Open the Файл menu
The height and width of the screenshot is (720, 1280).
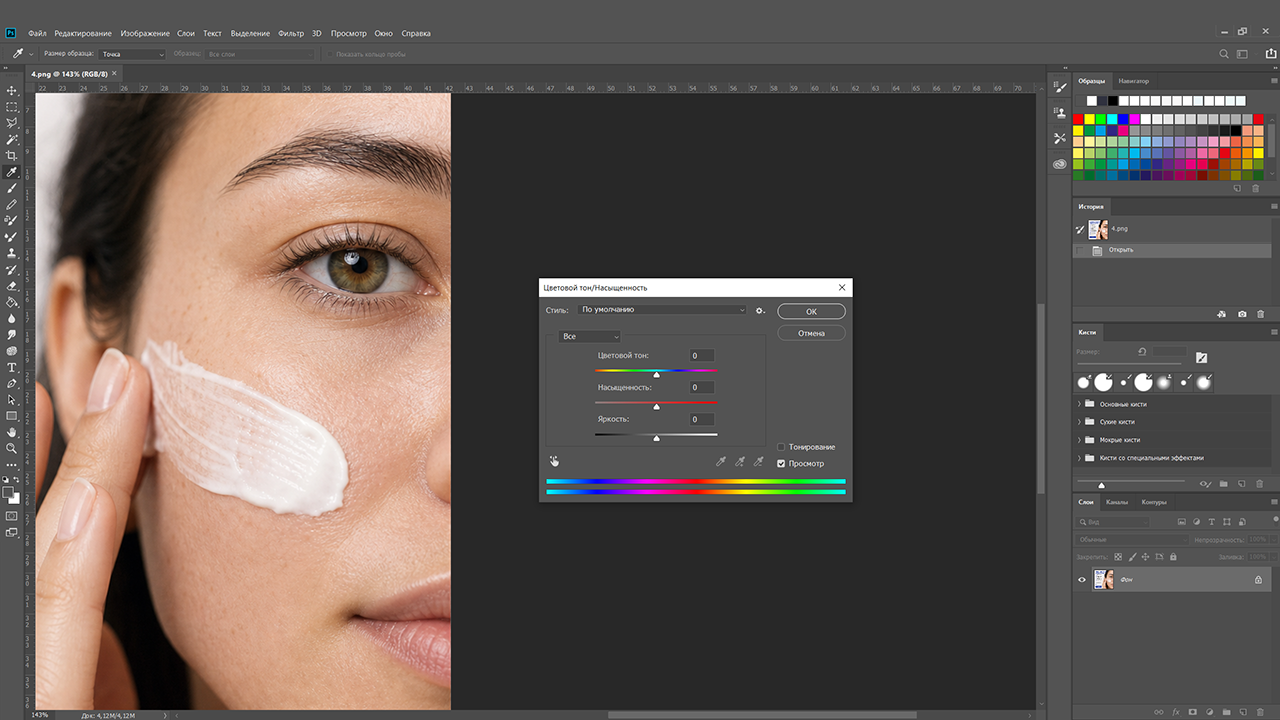[37, 33]
